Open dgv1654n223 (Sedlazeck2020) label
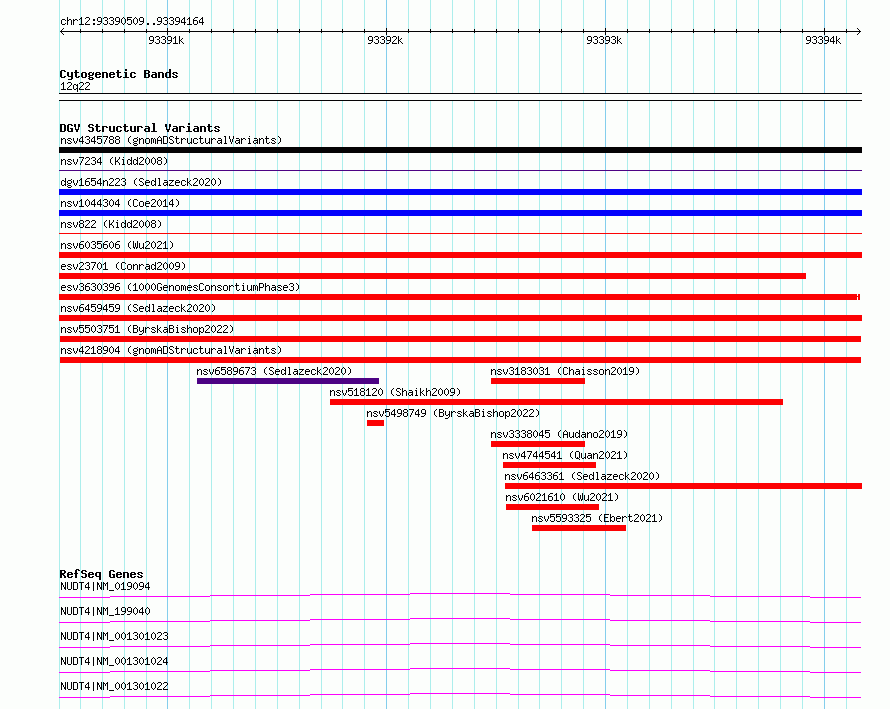Image resolution: width=890 pixels, height=709 pixels. 141,182
